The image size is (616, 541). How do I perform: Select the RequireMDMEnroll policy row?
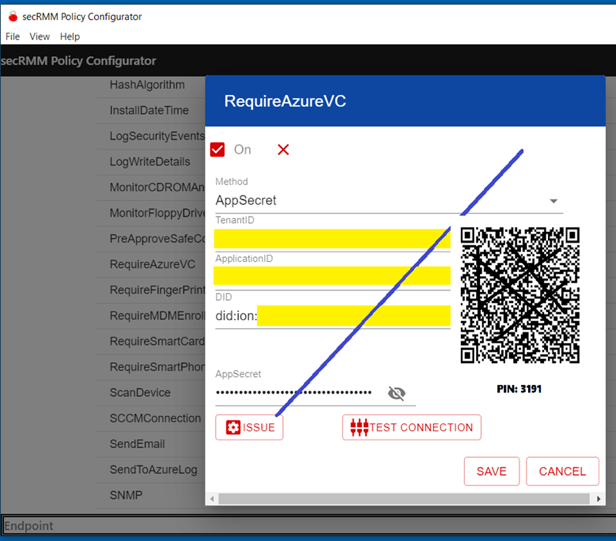click(x=151, y=315)
